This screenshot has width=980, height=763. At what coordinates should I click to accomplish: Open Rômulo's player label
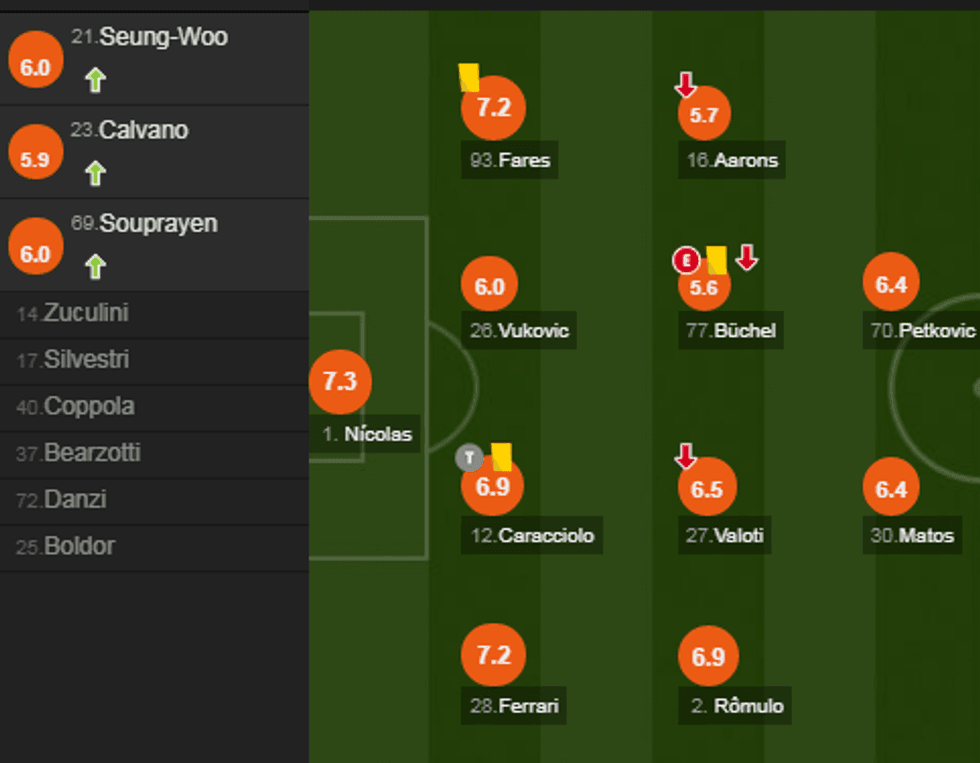pyautogui.click(x=737, y=706)
